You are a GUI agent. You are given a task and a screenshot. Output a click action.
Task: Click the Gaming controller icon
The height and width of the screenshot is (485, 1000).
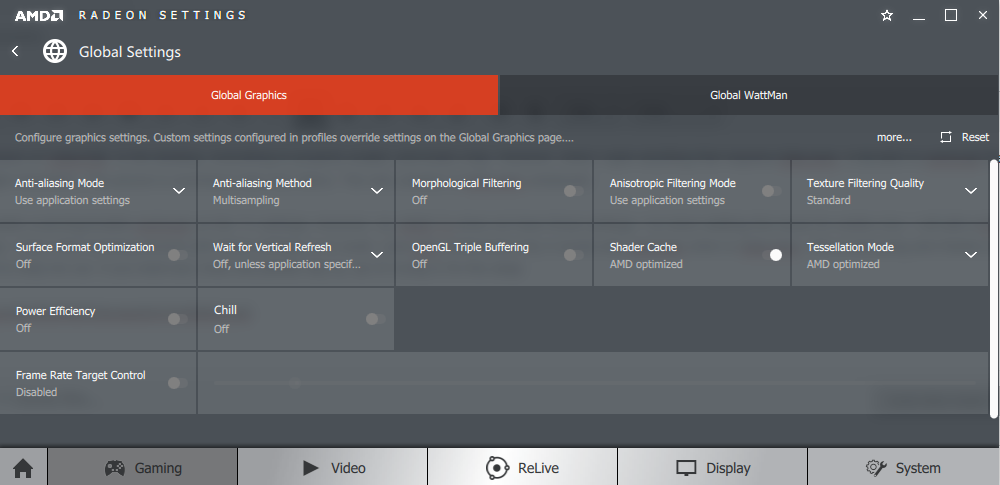(x=115, y=468)
